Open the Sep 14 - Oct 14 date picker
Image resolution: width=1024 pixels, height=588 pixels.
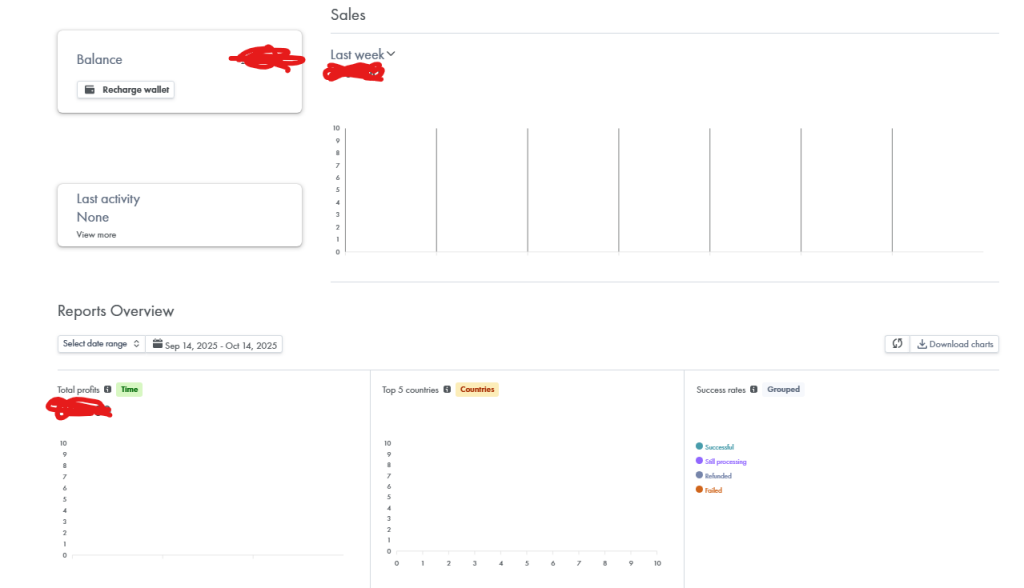pos(215,344)
